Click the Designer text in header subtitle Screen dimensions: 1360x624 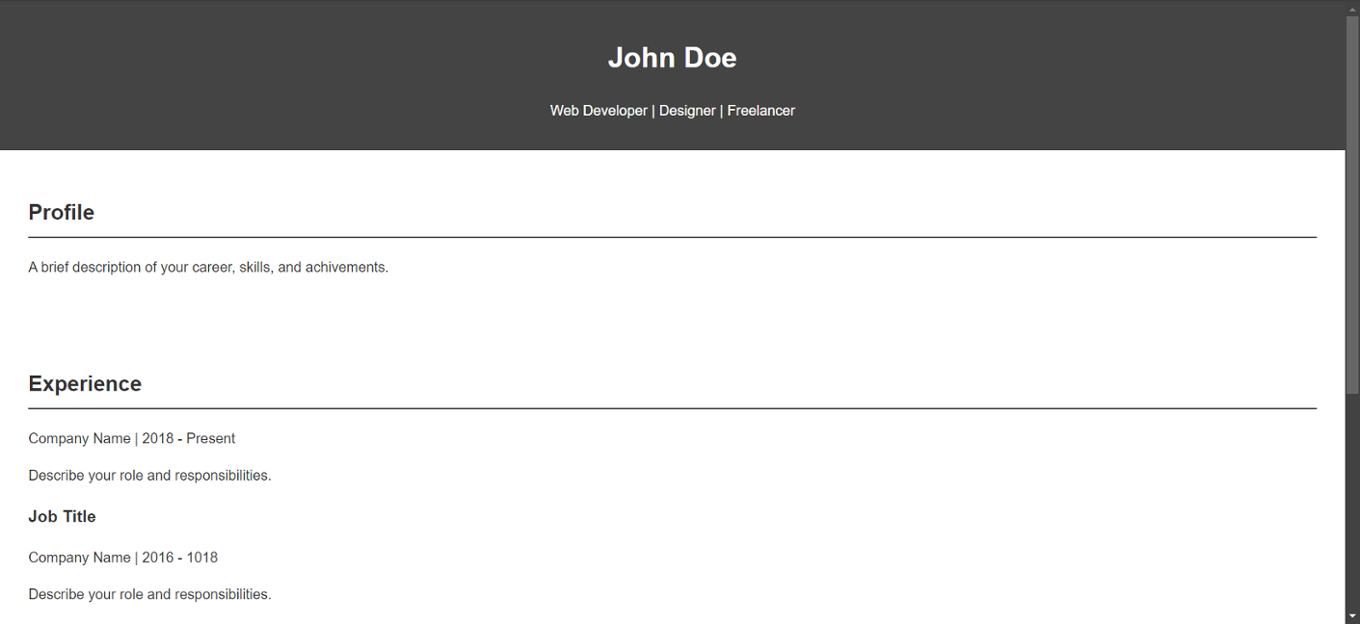click(687, 111)
